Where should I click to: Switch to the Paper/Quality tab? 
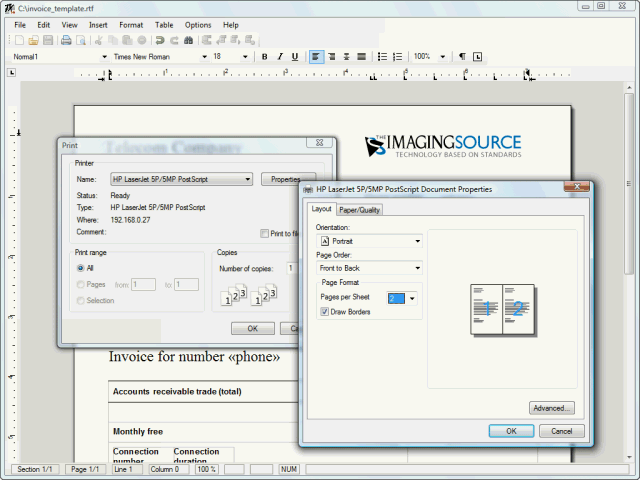pos(360,210)
